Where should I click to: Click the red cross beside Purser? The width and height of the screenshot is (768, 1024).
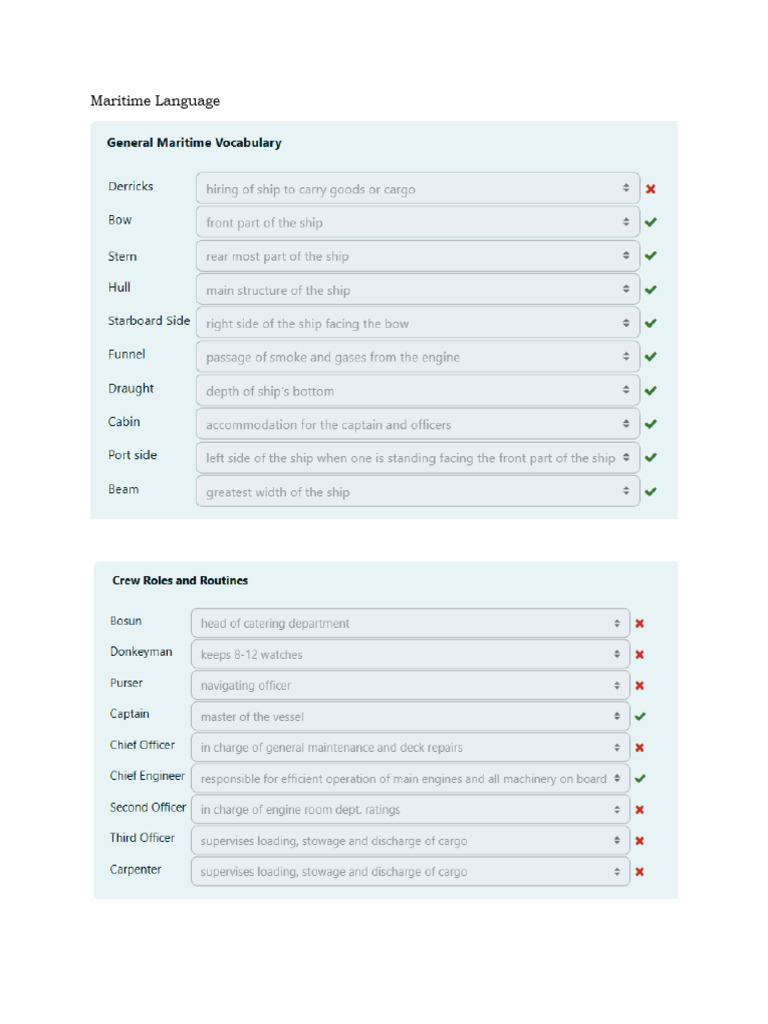(640, 685)
